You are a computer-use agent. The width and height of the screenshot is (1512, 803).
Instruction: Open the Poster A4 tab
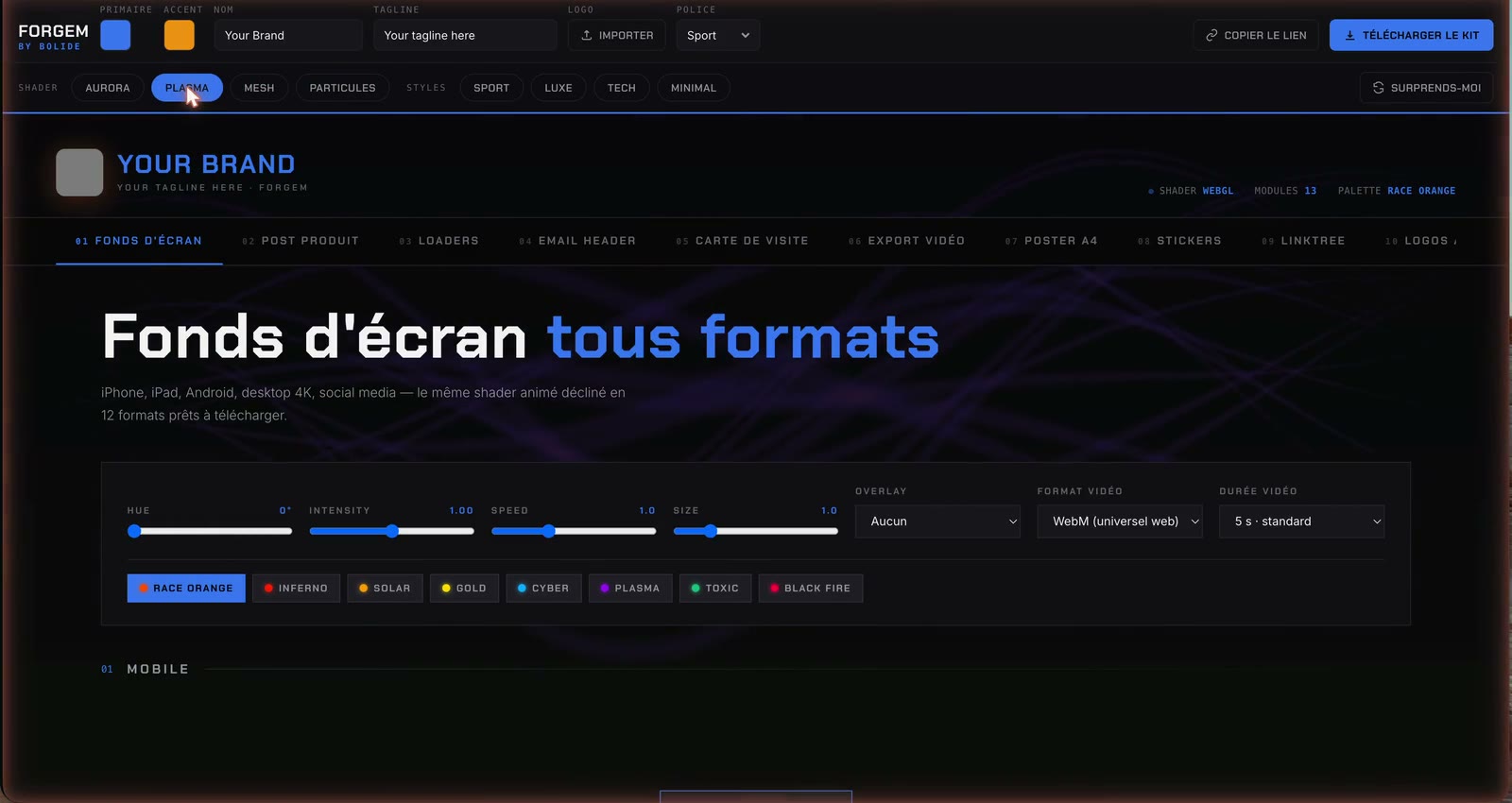click(1051, 241)
